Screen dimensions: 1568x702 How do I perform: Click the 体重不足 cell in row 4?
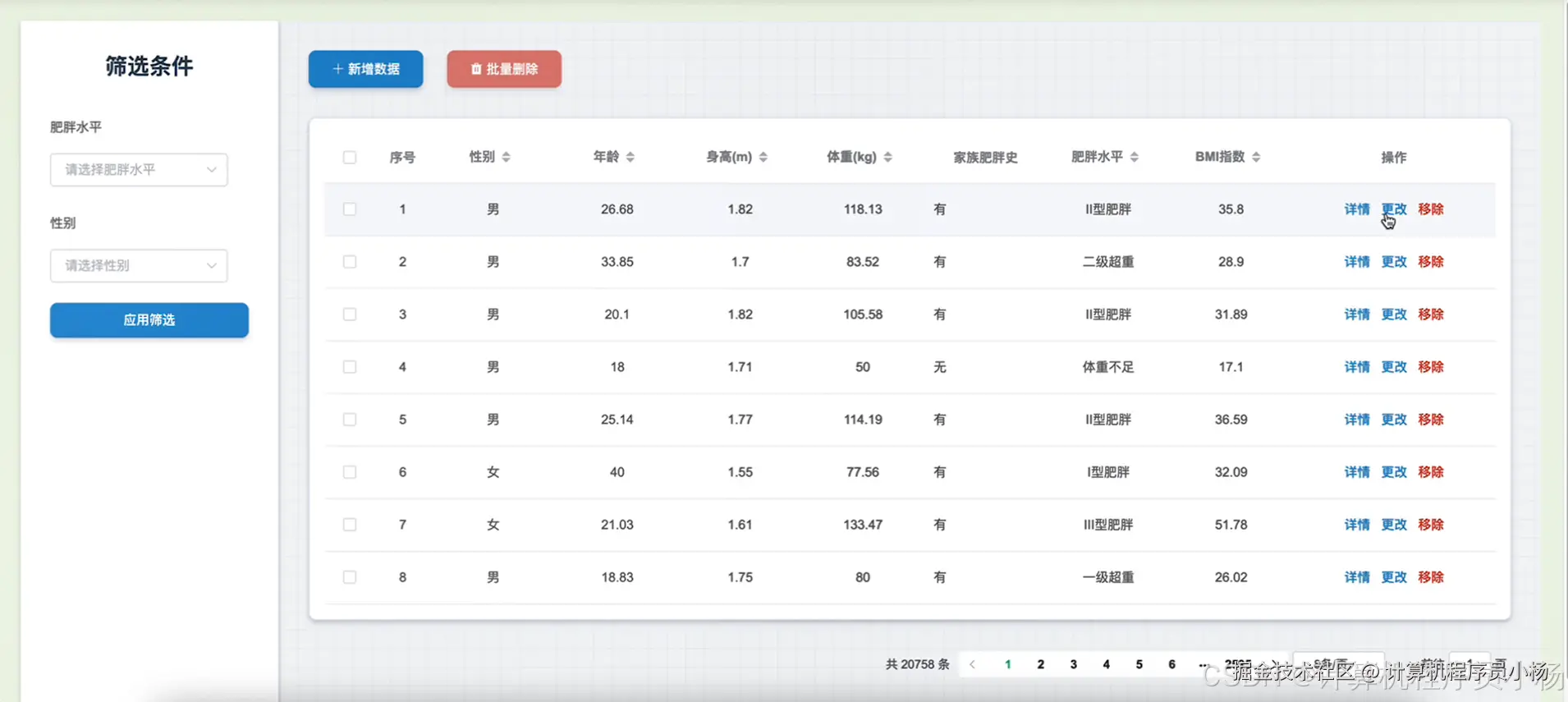[1108, 367]
